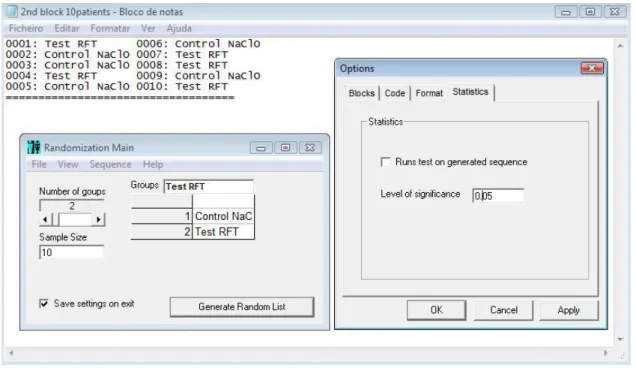Click entry 0009: Control NaClo in Notepad

tap(198, 76)
